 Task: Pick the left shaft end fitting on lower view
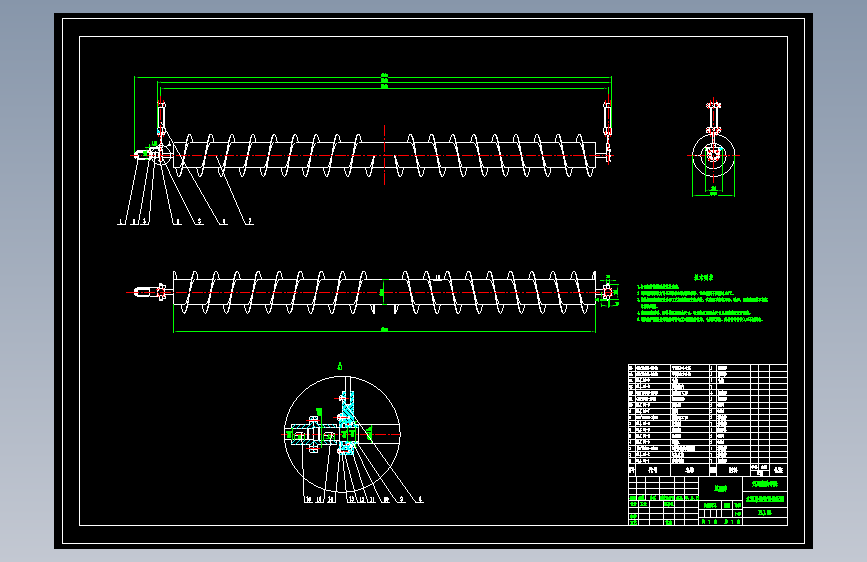click(150, 292)
